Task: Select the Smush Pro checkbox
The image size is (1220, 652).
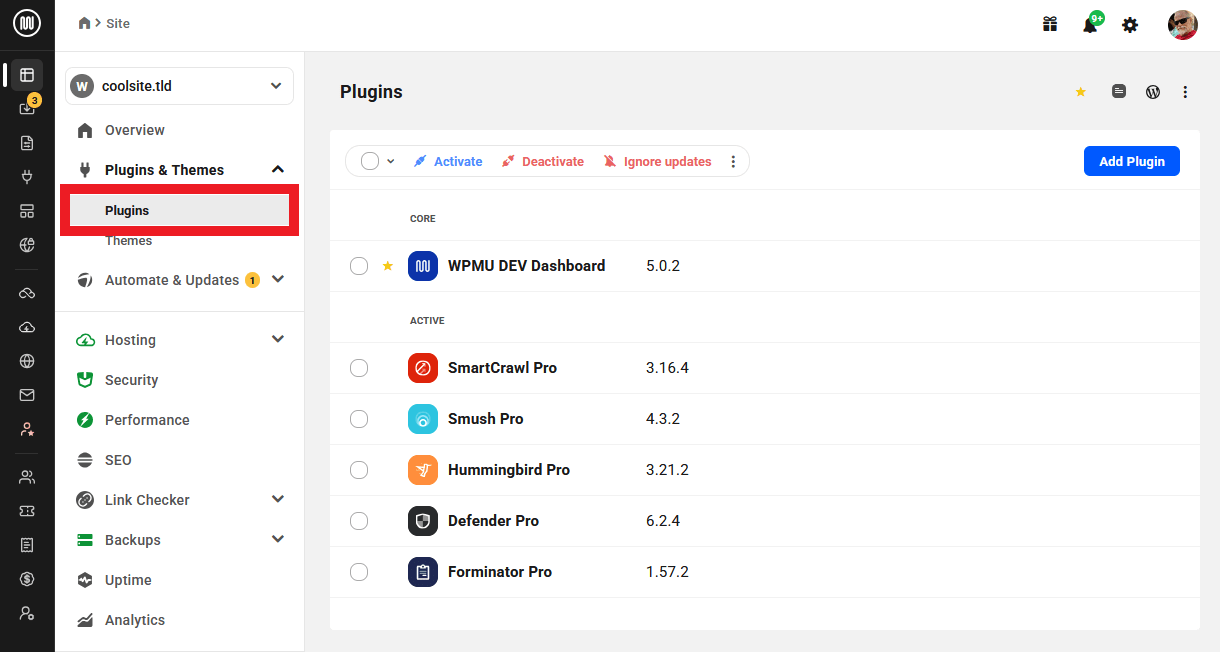Action: [359, 419]
